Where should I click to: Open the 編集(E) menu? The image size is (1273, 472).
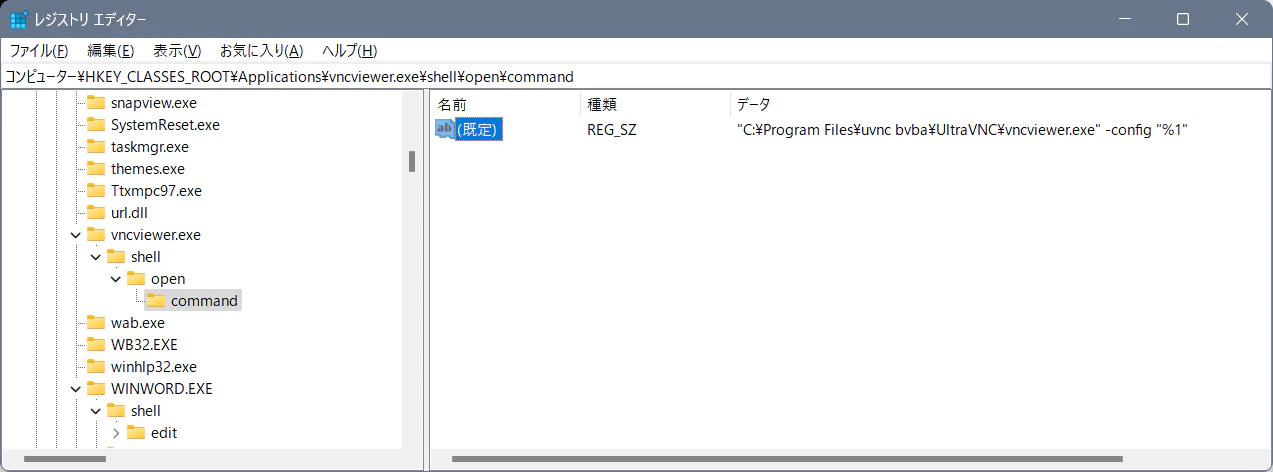pos(111,51)
